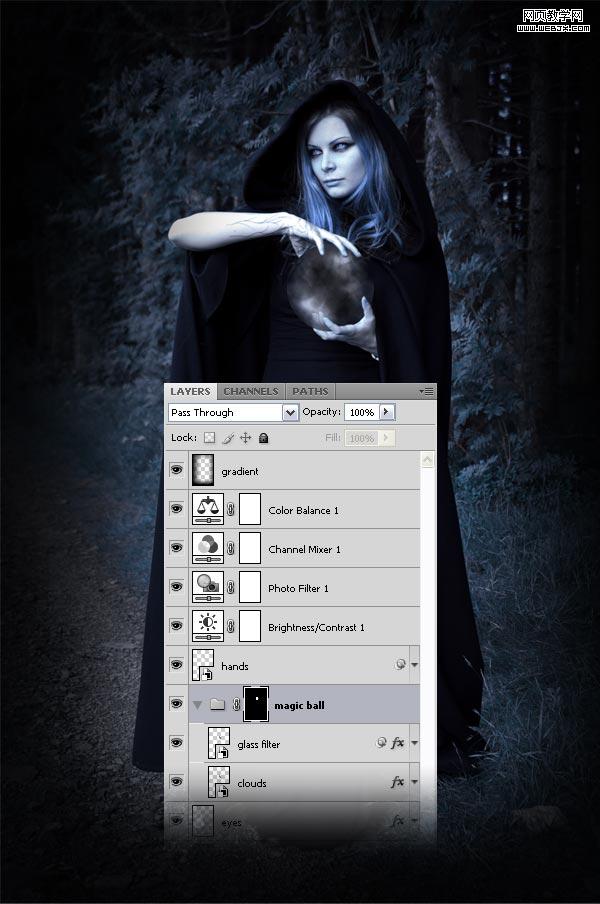Select the Channel Mixer 1 layer name

pyautogui.click(x=304, y=549)
